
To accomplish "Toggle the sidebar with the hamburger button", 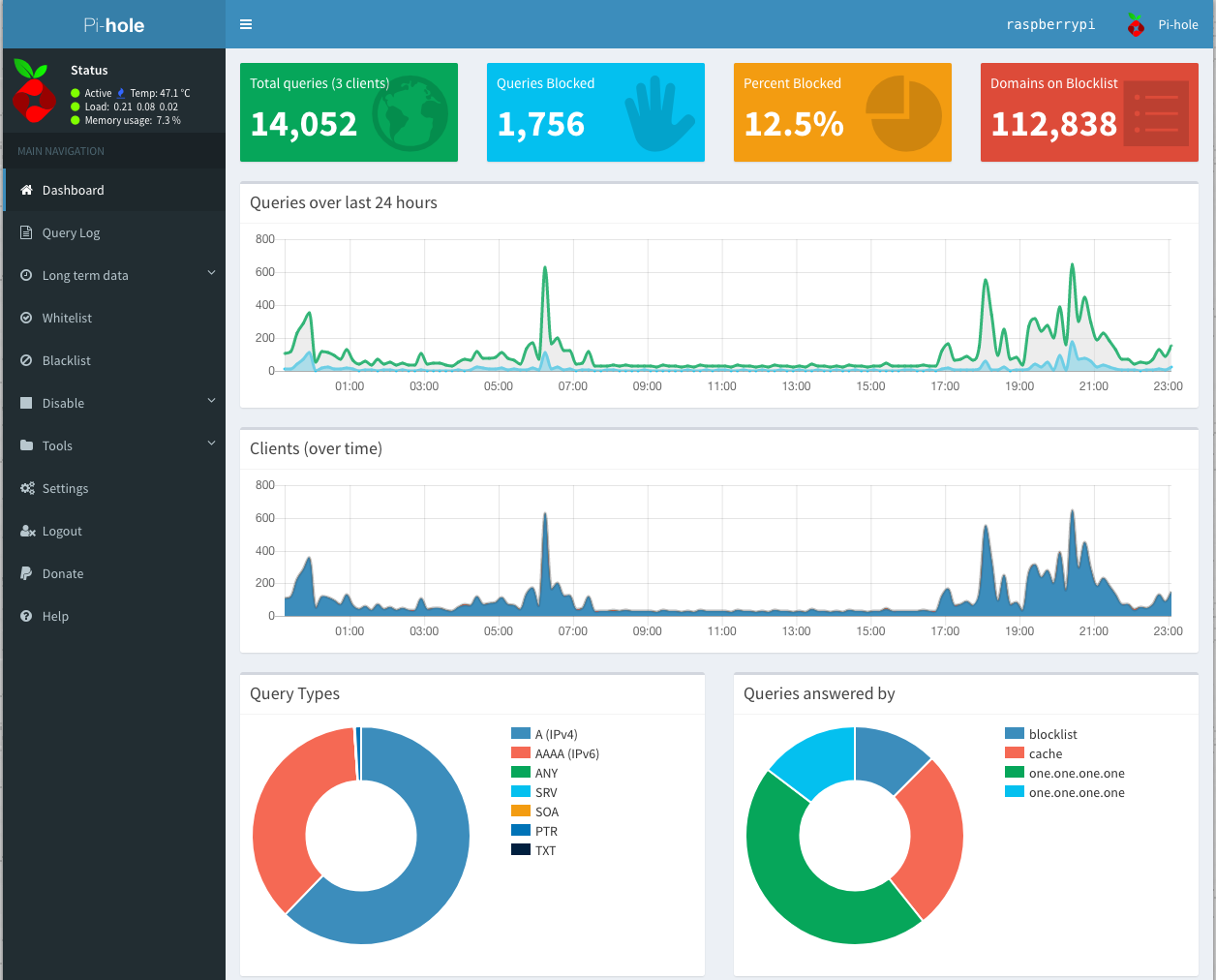I will [245, 24].
